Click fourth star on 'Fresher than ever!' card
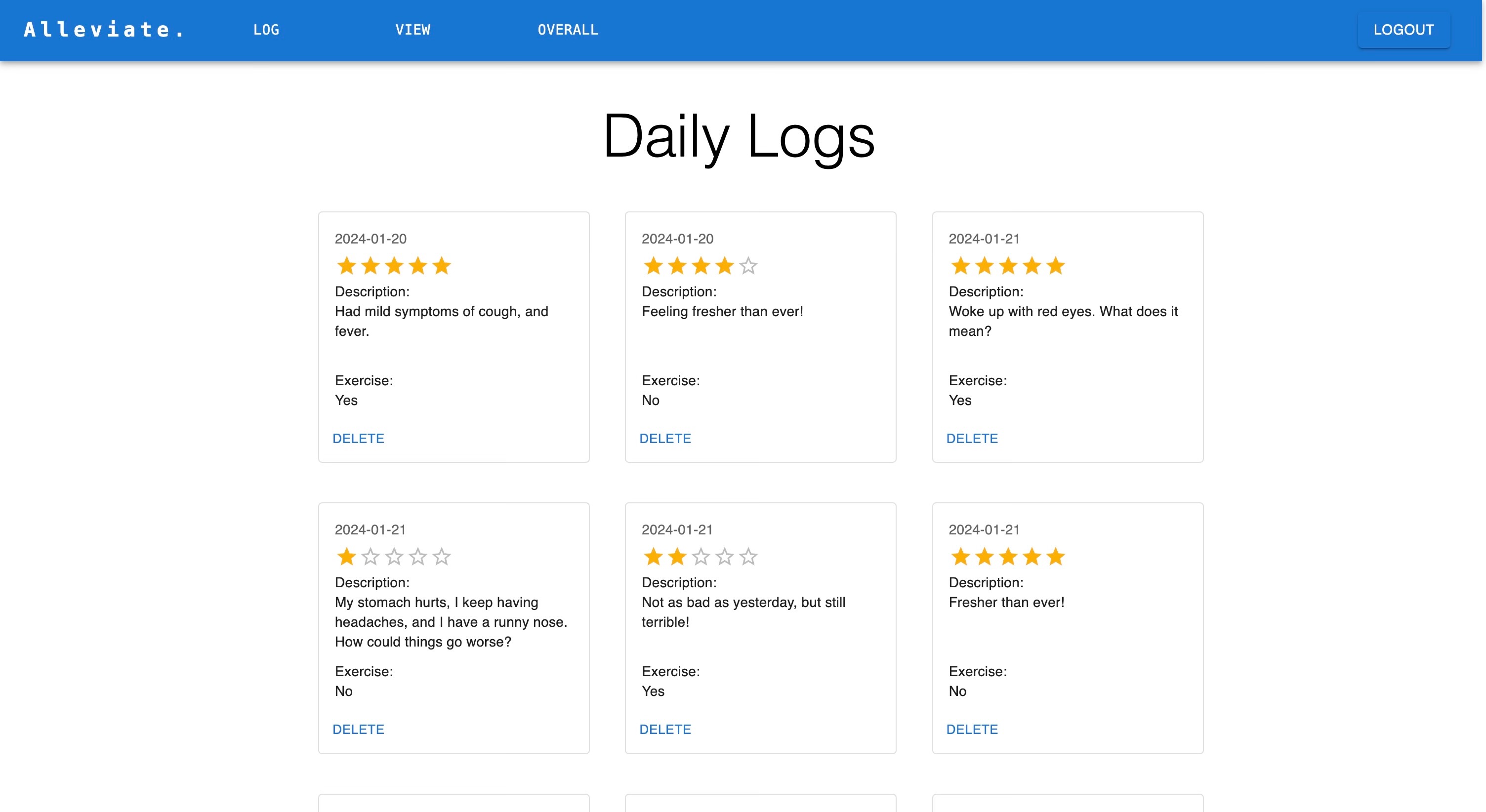 [x=1032, y=557]
